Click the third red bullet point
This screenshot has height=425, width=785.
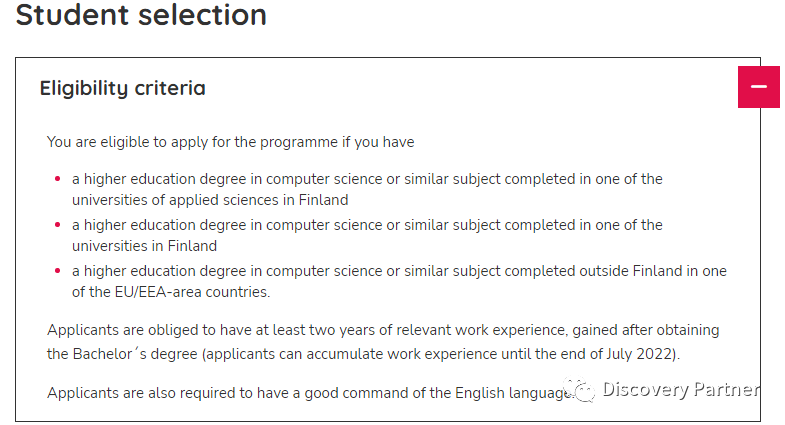(58, 271)
